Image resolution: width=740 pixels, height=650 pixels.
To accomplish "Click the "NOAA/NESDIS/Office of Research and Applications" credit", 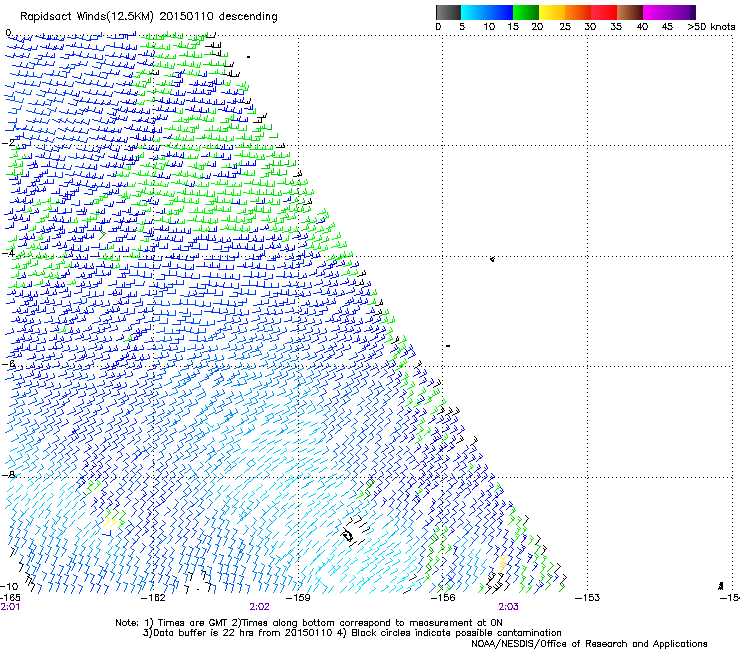I will (x=589, y=644).
